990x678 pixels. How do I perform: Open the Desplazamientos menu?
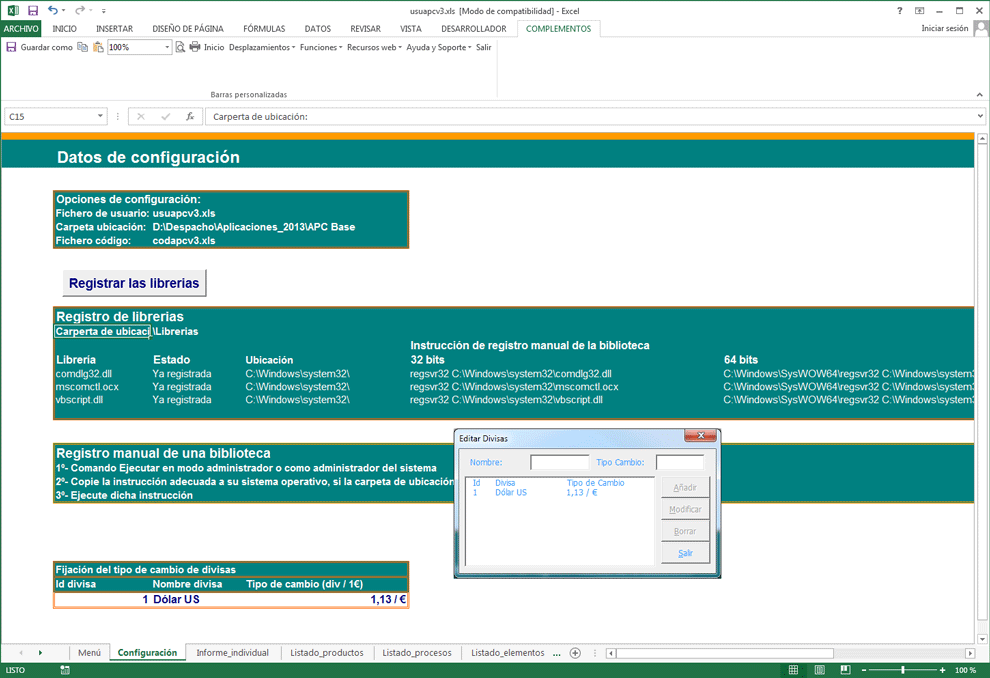click(262, 47)
